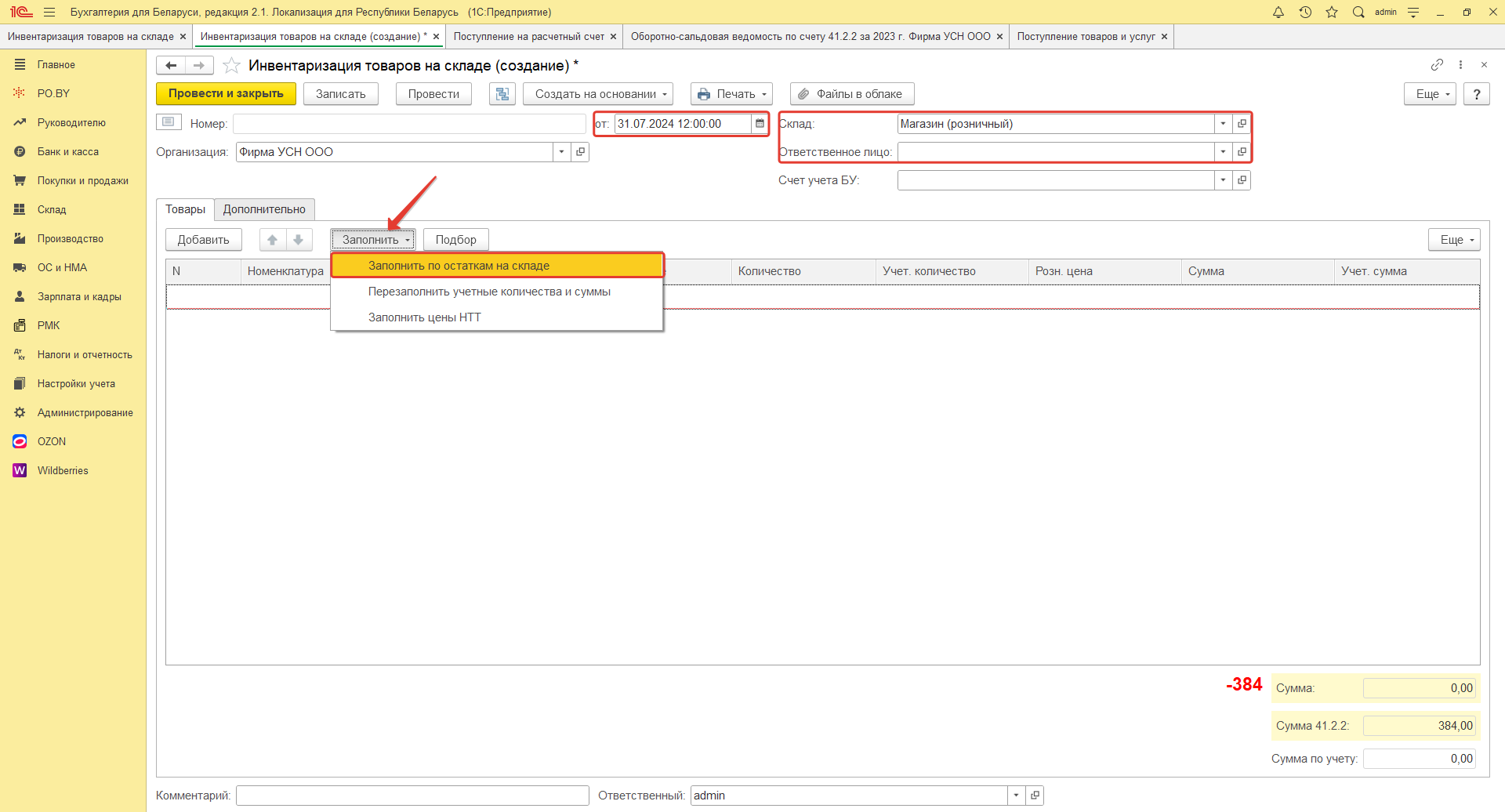Close the Поступление на расчетный счет tab
This screenshot has width=1505, height=812.
[613, 37]
